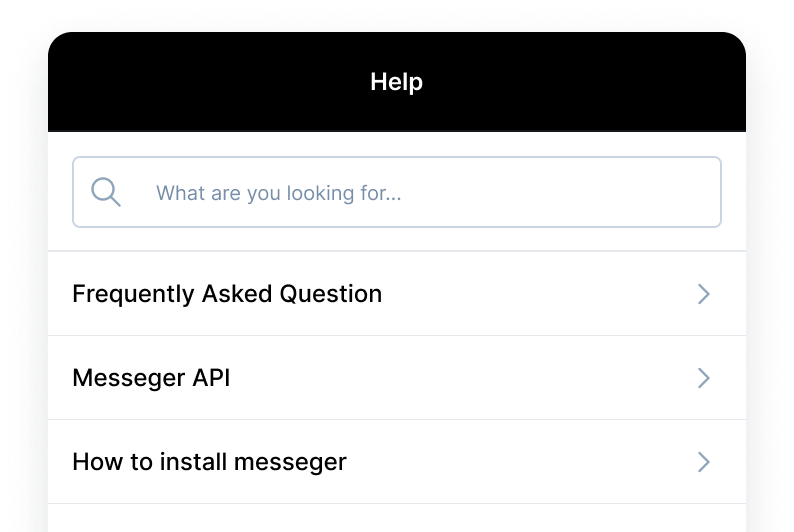Select the Messeger API label text
Image resolution: width=794 pixels, height=532 pixels.
[x=151, y=378]
